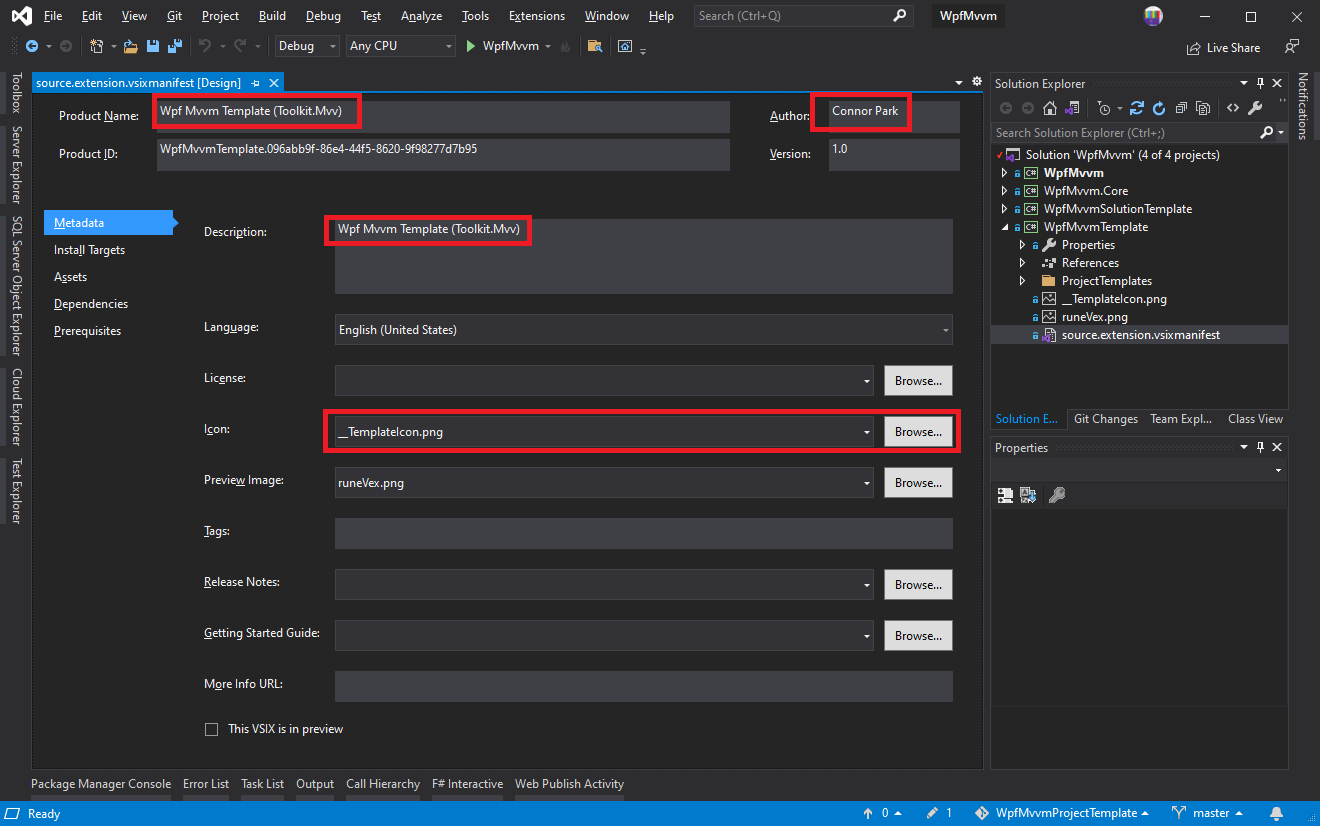Save the current file with disk icon

click(153, 46)
